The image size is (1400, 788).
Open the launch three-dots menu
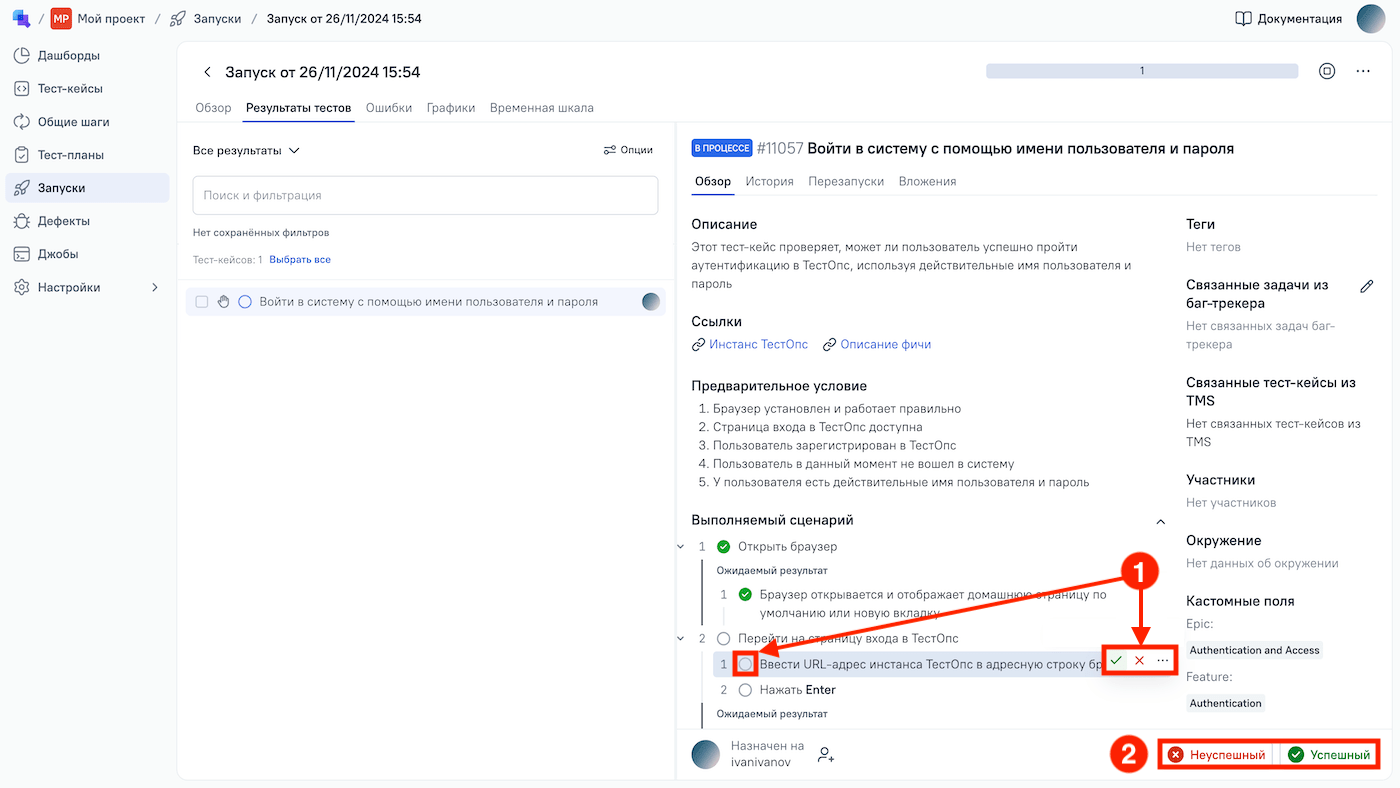click(x=1363, y=71)
